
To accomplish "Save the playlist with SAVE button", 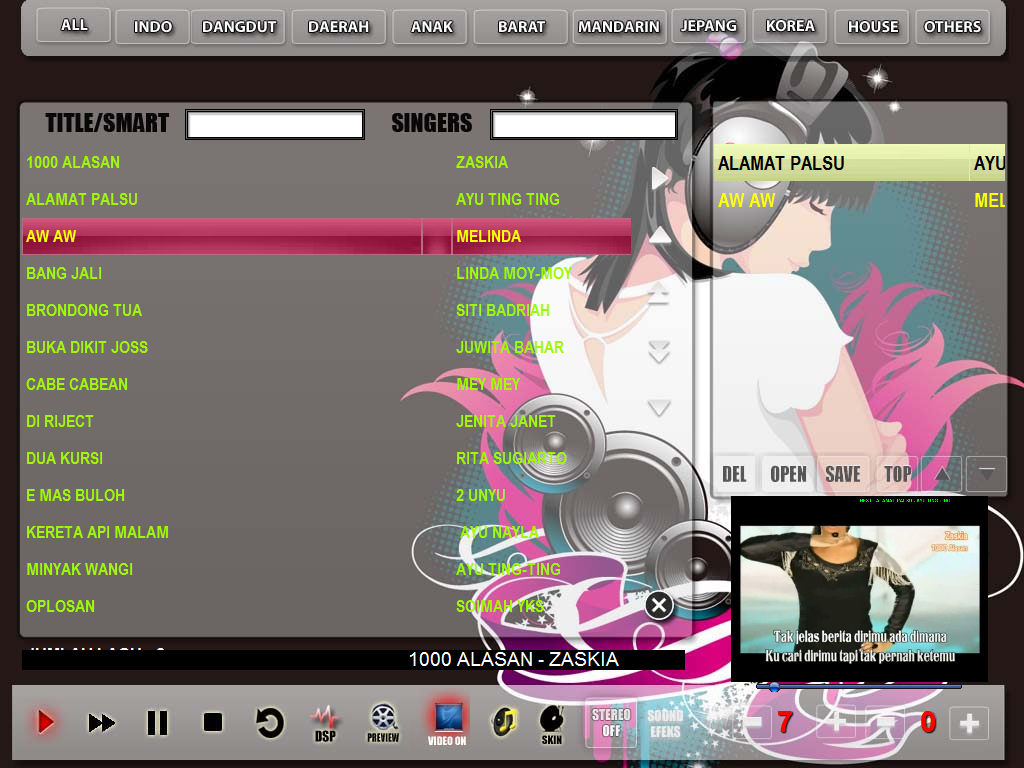I will point(843,473).
